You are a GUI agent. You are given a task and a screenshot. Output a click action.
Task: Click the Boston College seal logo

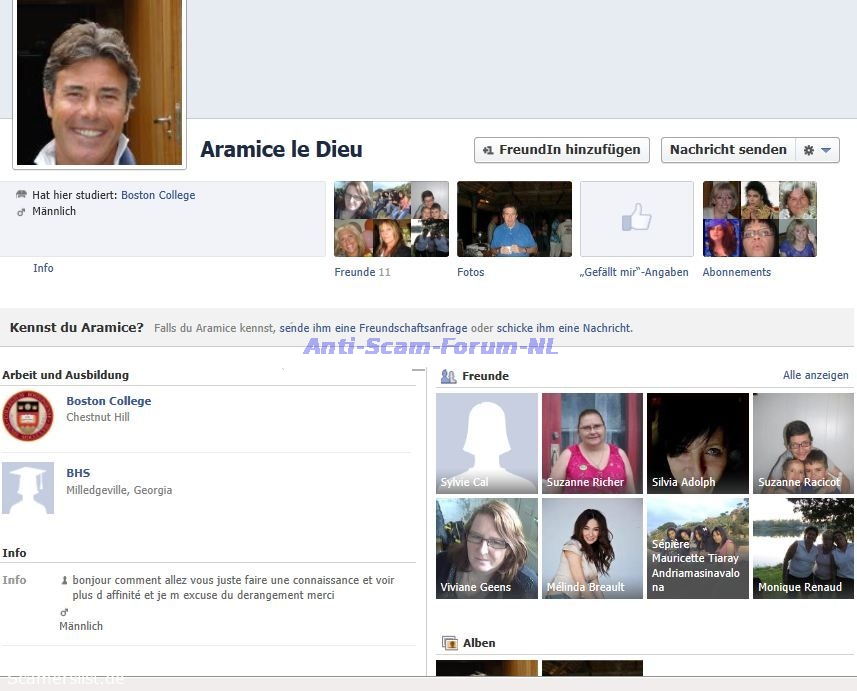tap(28, 416)
